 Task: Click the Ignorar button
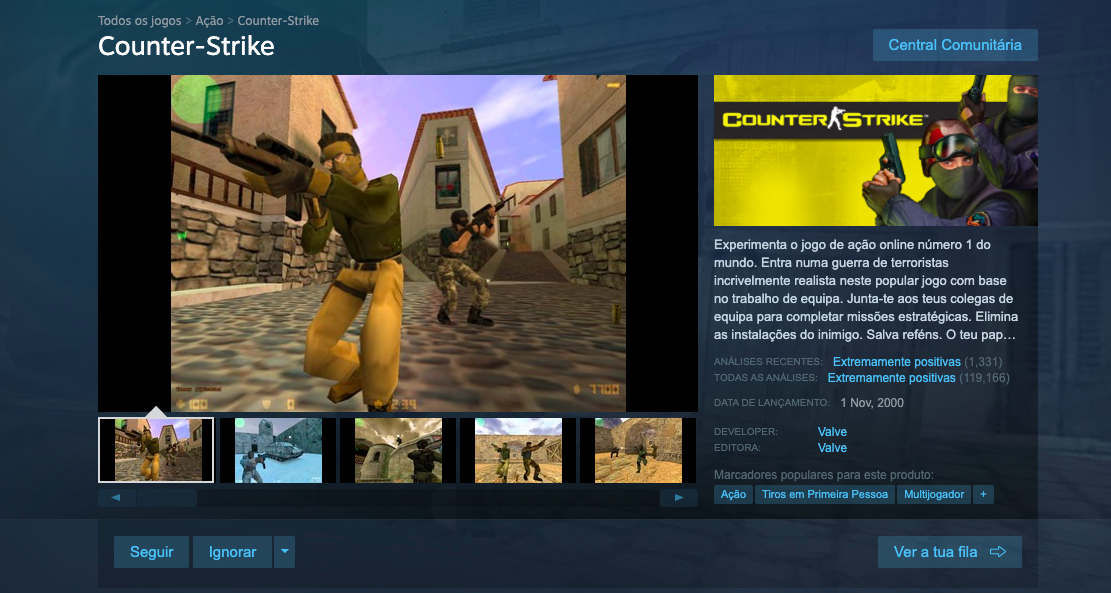[232, 552]
